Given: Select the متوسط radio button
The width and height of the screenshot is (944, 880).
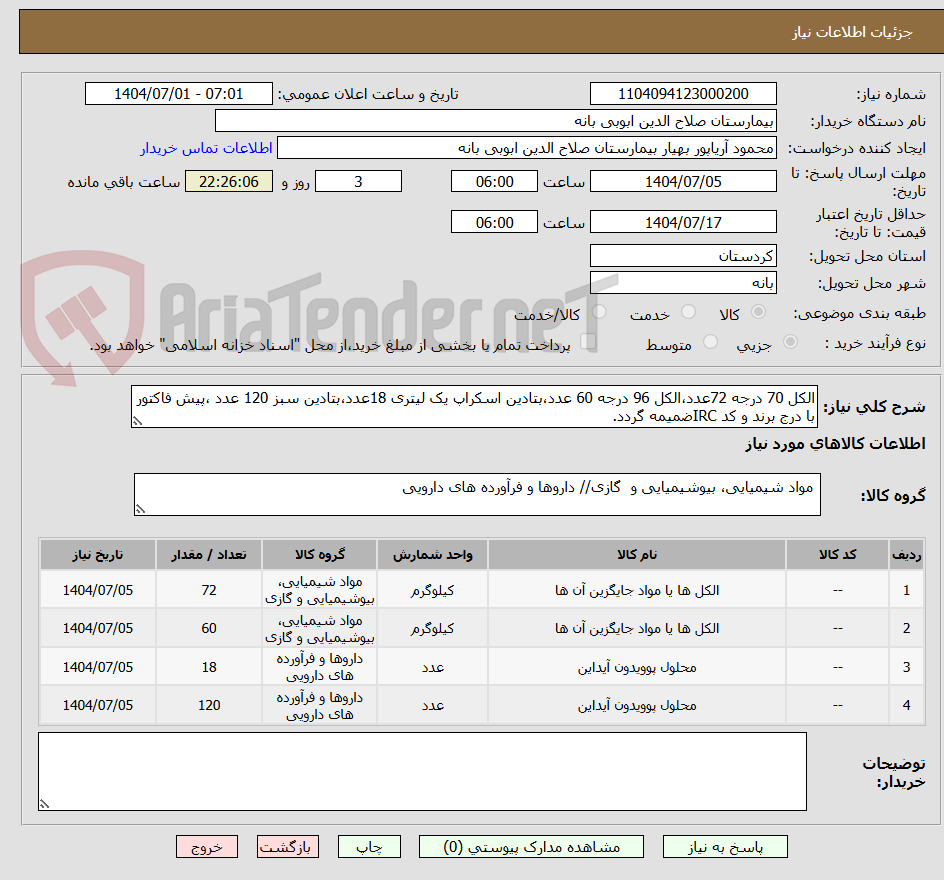Looking at the screenshot, I should 709,343.
